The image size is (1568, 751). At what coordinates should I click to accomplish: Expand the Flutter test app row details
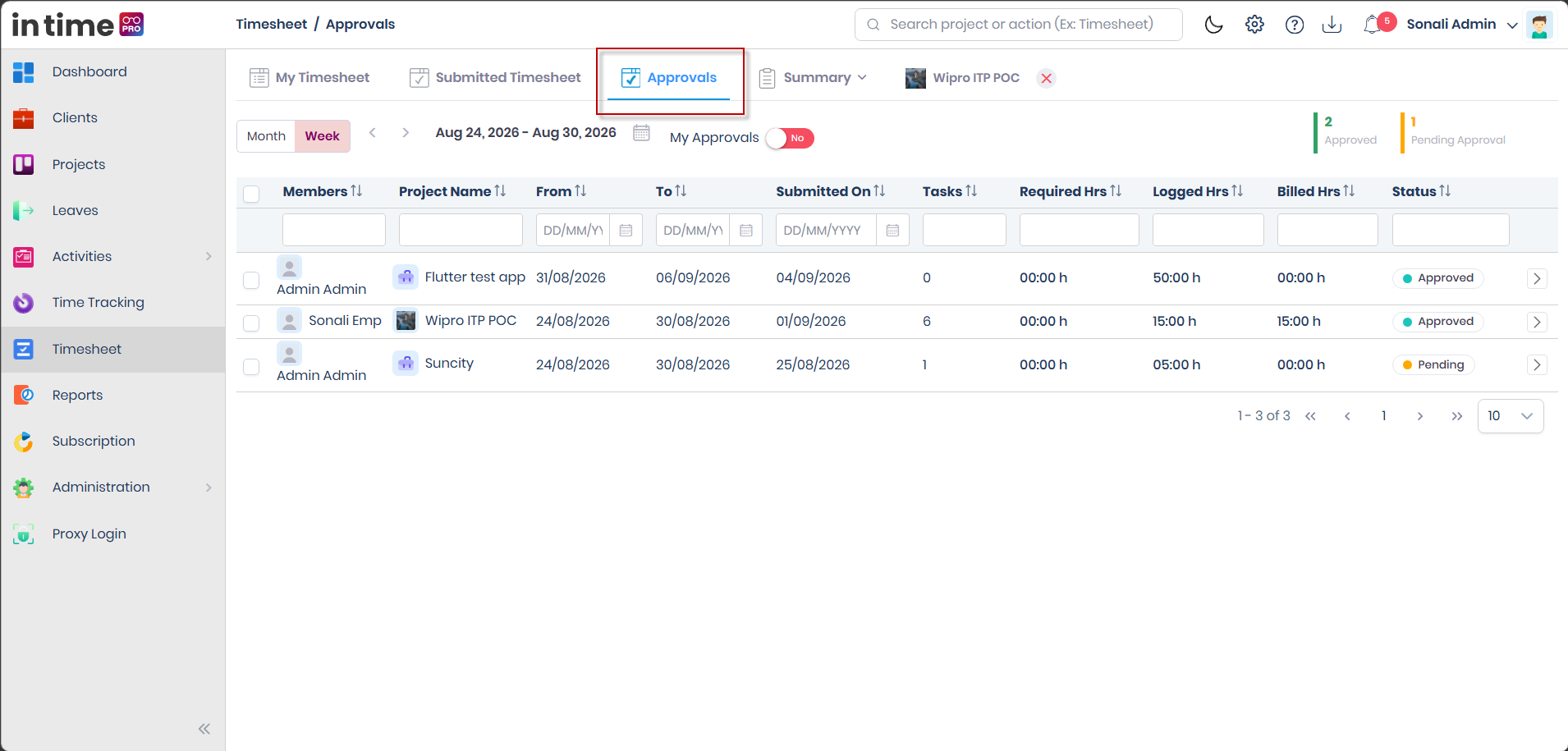point(1537,279)
